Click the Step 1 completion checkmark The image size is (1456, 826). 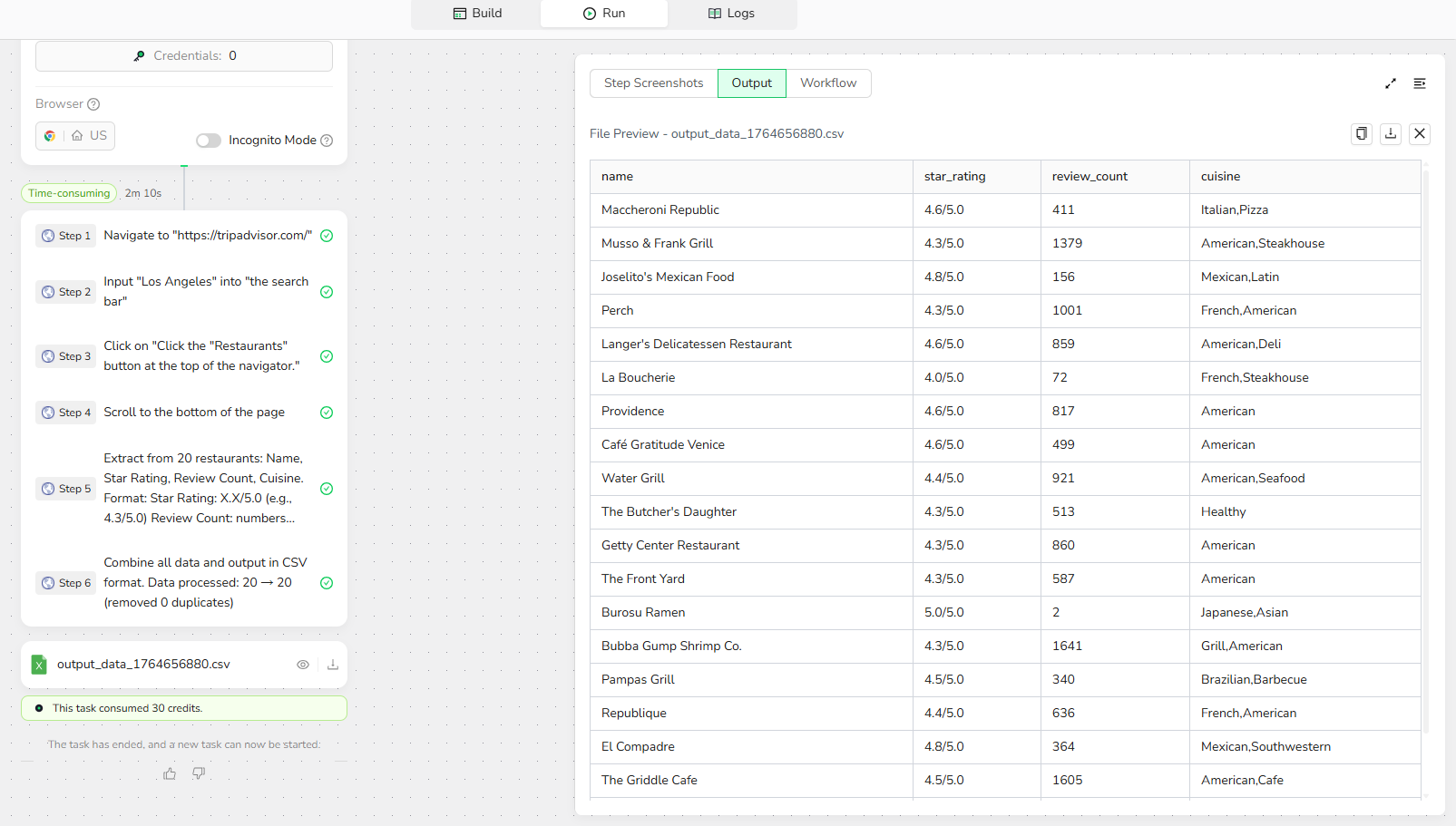pos(327,235)
